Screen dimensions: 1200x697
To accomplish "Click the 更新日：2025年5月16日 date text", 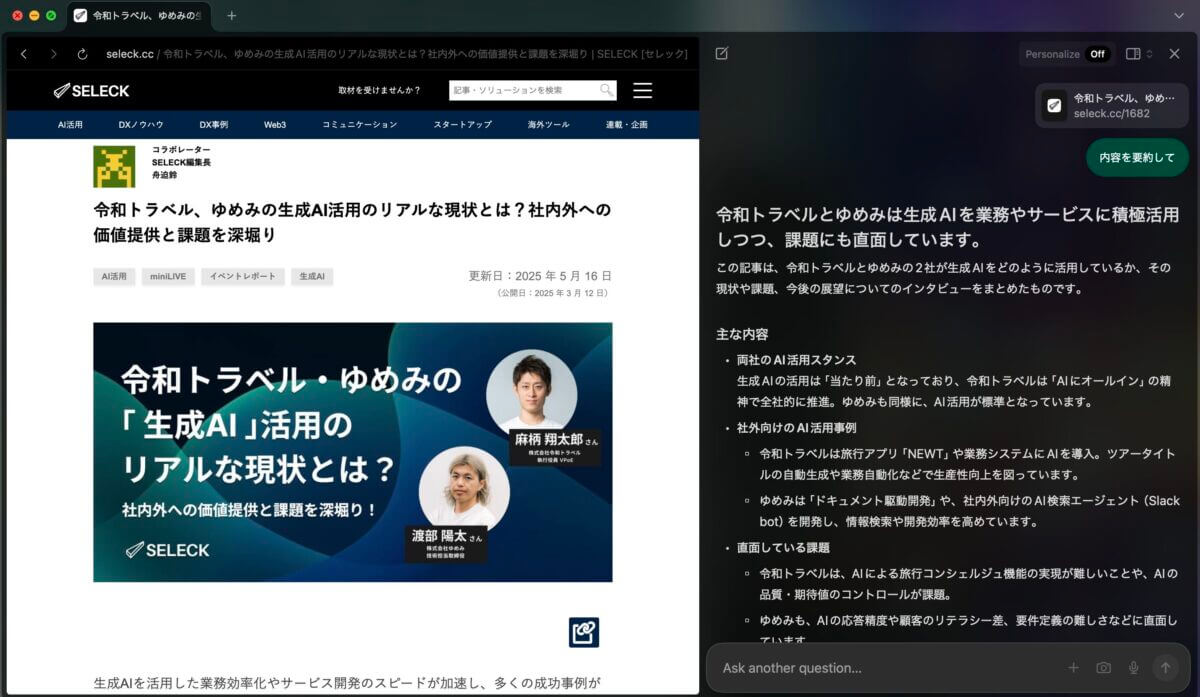I will (540, 276).
